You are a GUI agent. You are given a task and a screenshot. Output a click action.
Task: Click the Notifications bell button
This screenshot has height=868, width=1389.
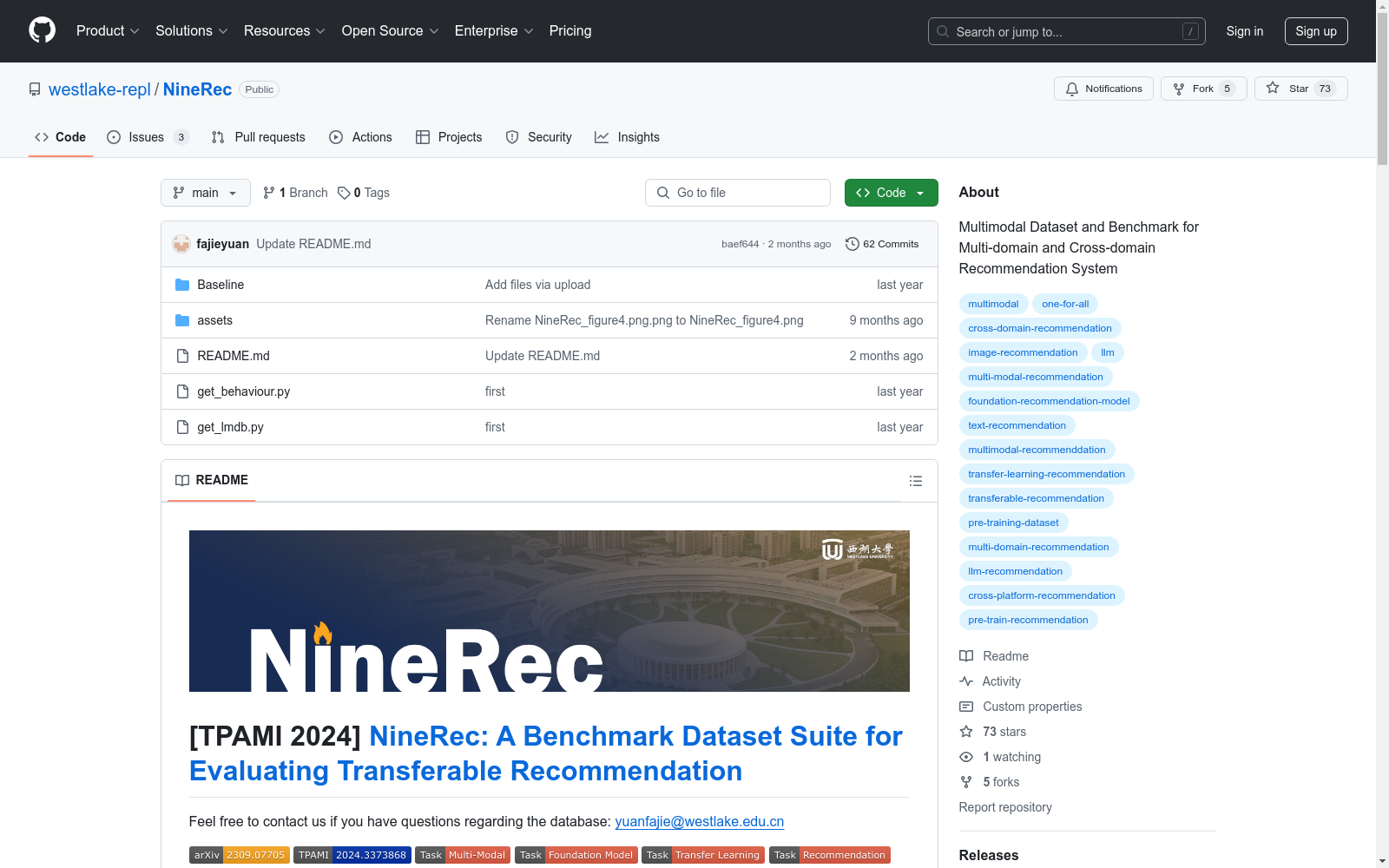(x=1103, y=89)
